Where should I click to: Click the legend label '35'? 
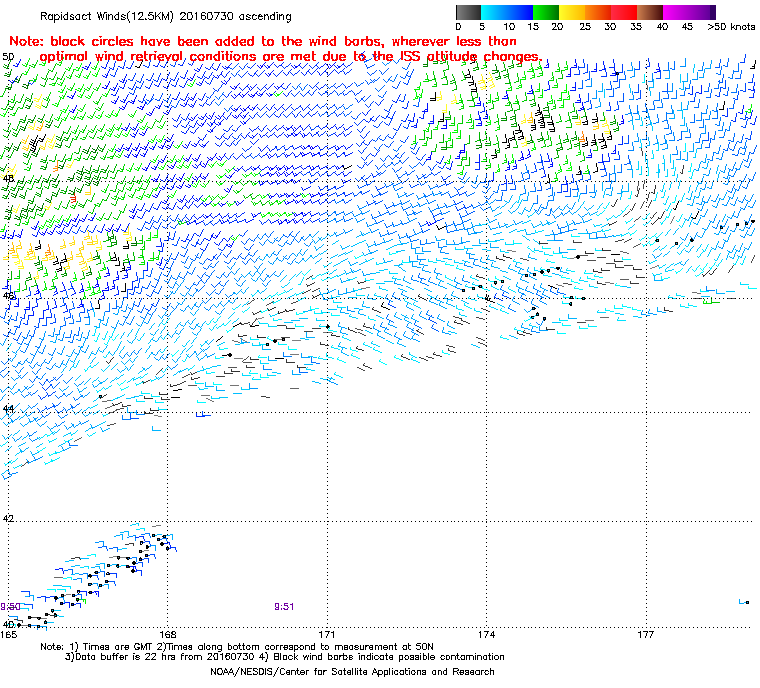pos(636,27)
